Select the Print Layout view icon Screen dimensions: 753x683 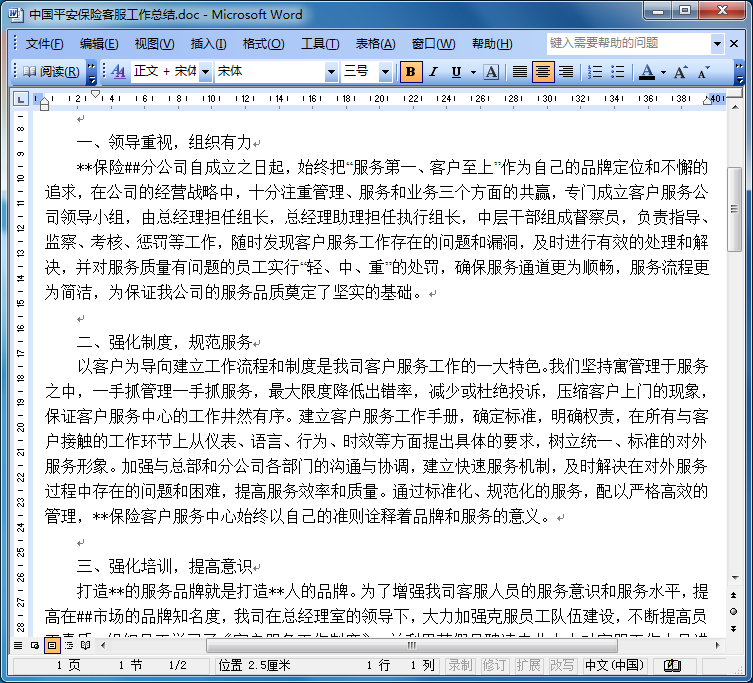coord(52,646)
